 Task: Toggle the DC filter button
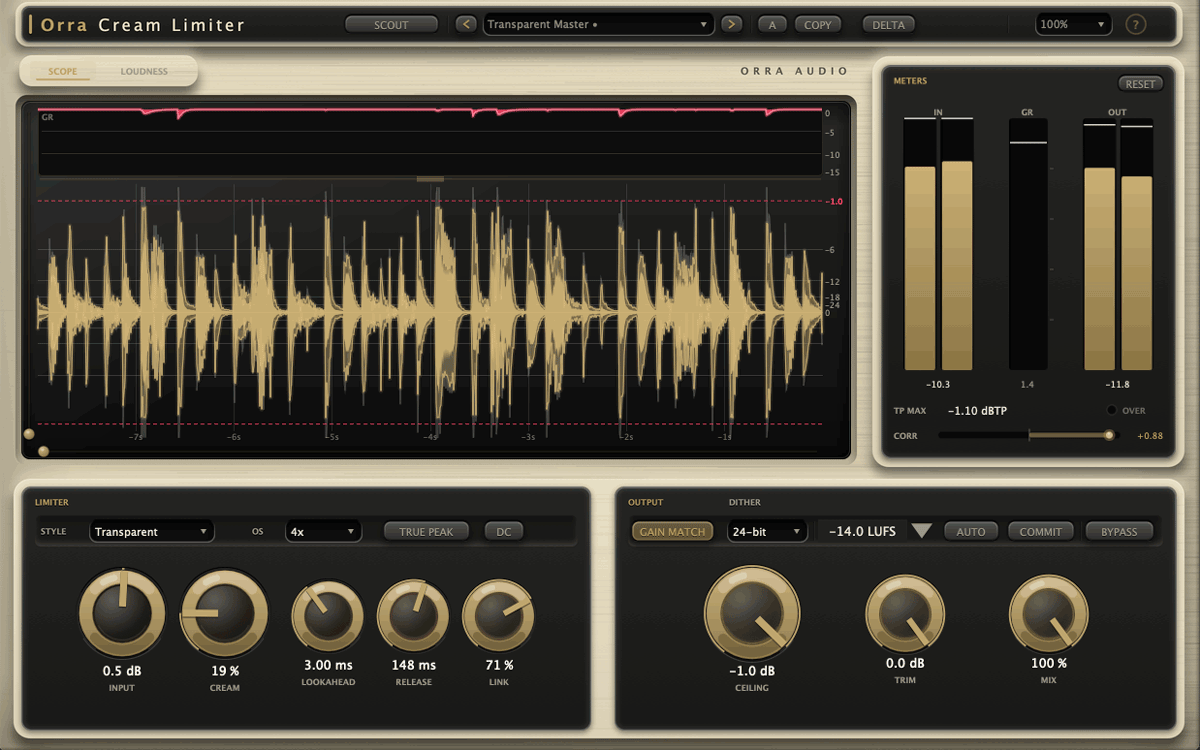coord(504,532)
